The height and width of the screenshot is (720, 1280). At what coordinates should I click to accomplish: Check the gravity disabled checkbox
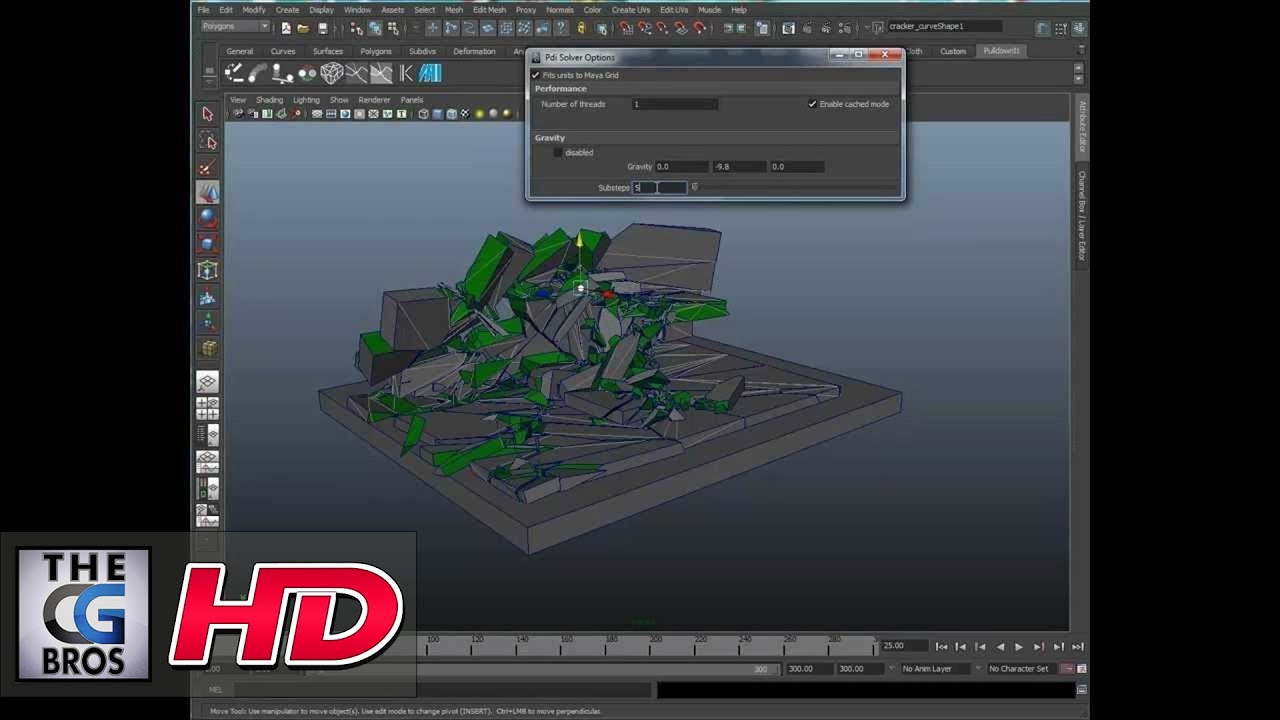pos(558,153)
